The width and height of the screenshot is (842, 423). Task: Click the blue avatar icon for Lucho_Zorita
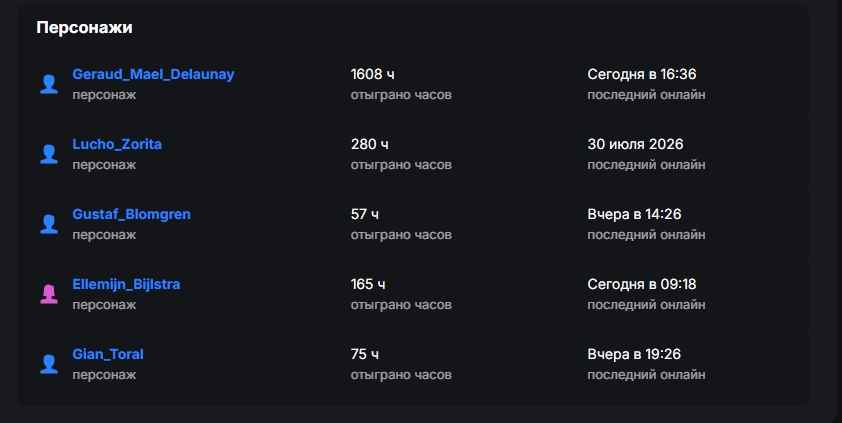pos(49,154)
